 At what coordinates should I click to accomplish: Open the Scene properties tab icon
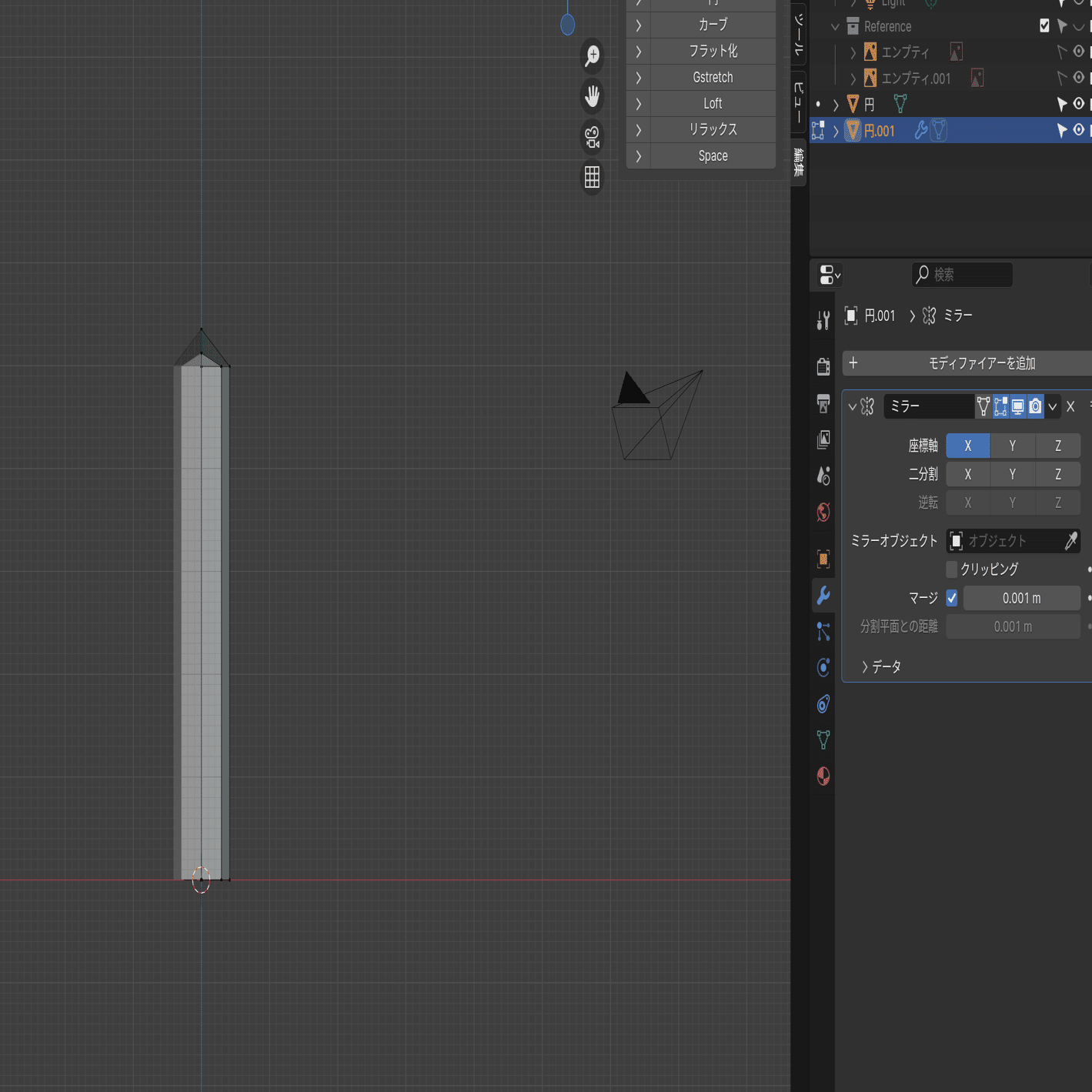[x=823, y=476]
